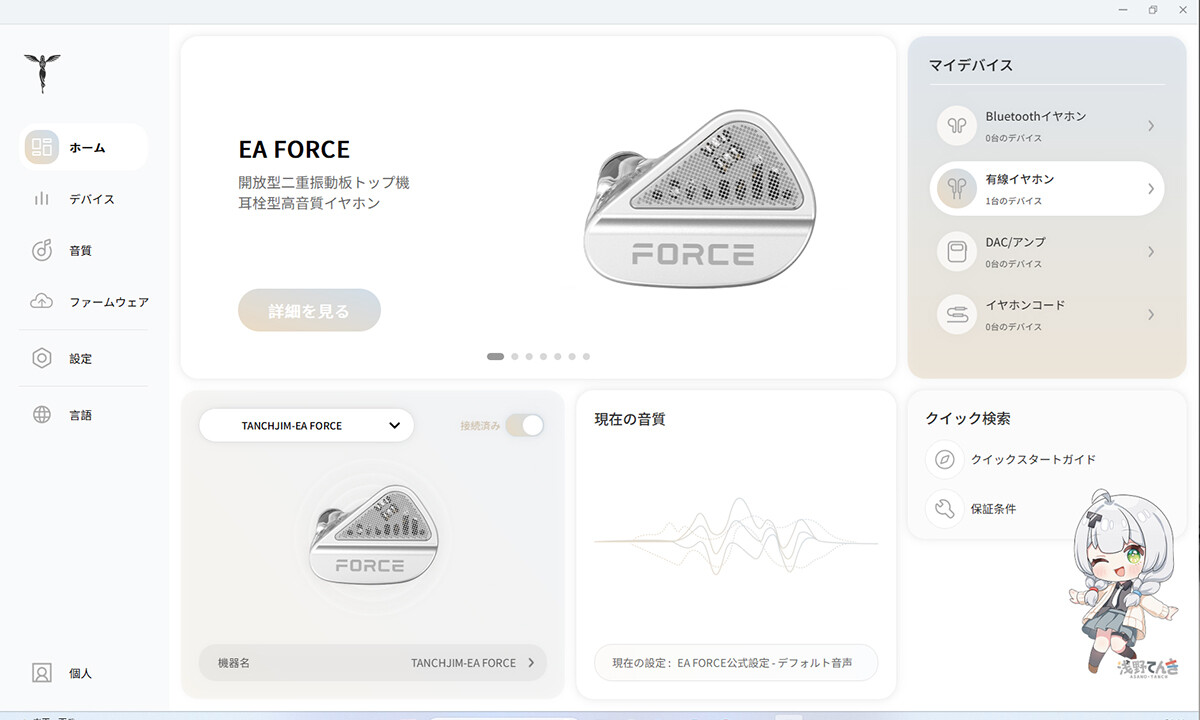Open the クイックスタートガイド link
The image size is (1200, 720).
(1033, 459)
